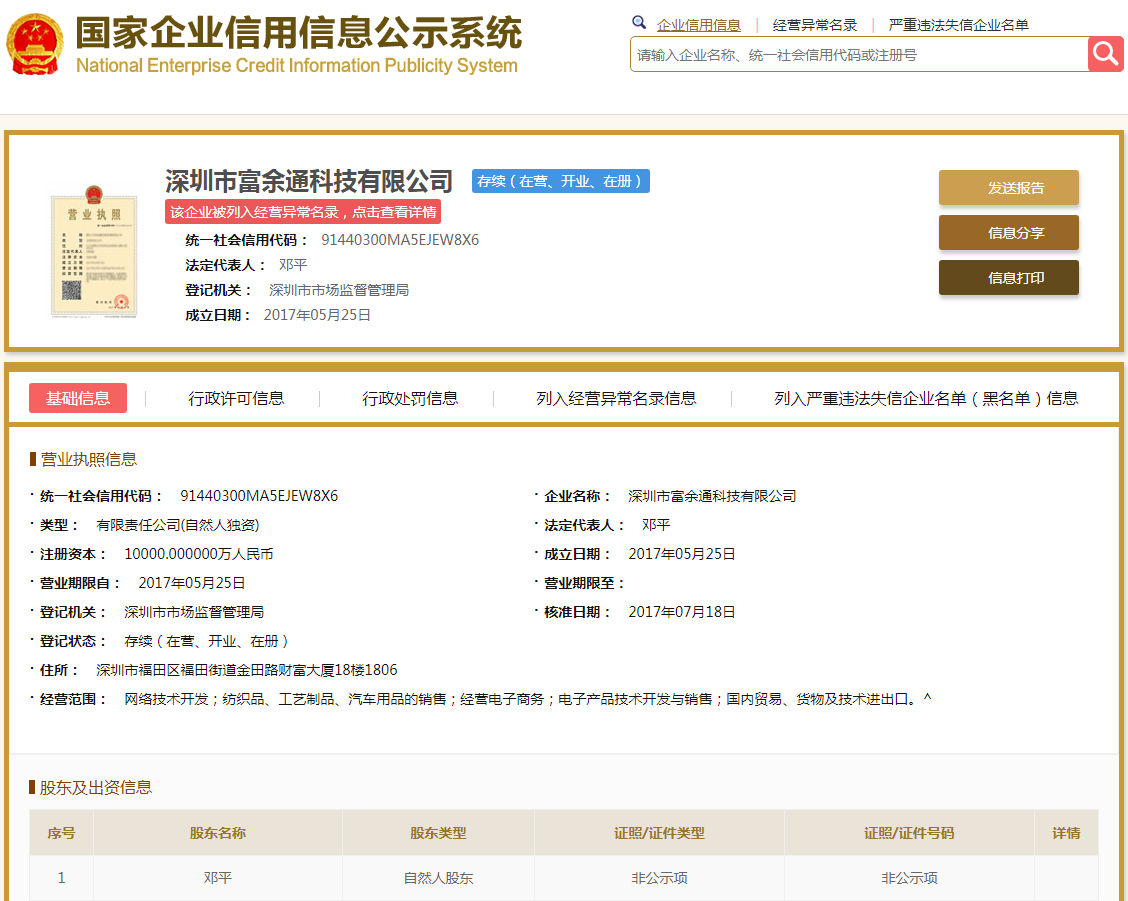This screenshot has height=901, width=1128.
Task: Click the 信息打印 button
Action: pyautogui.click(x=1008, y=278)
